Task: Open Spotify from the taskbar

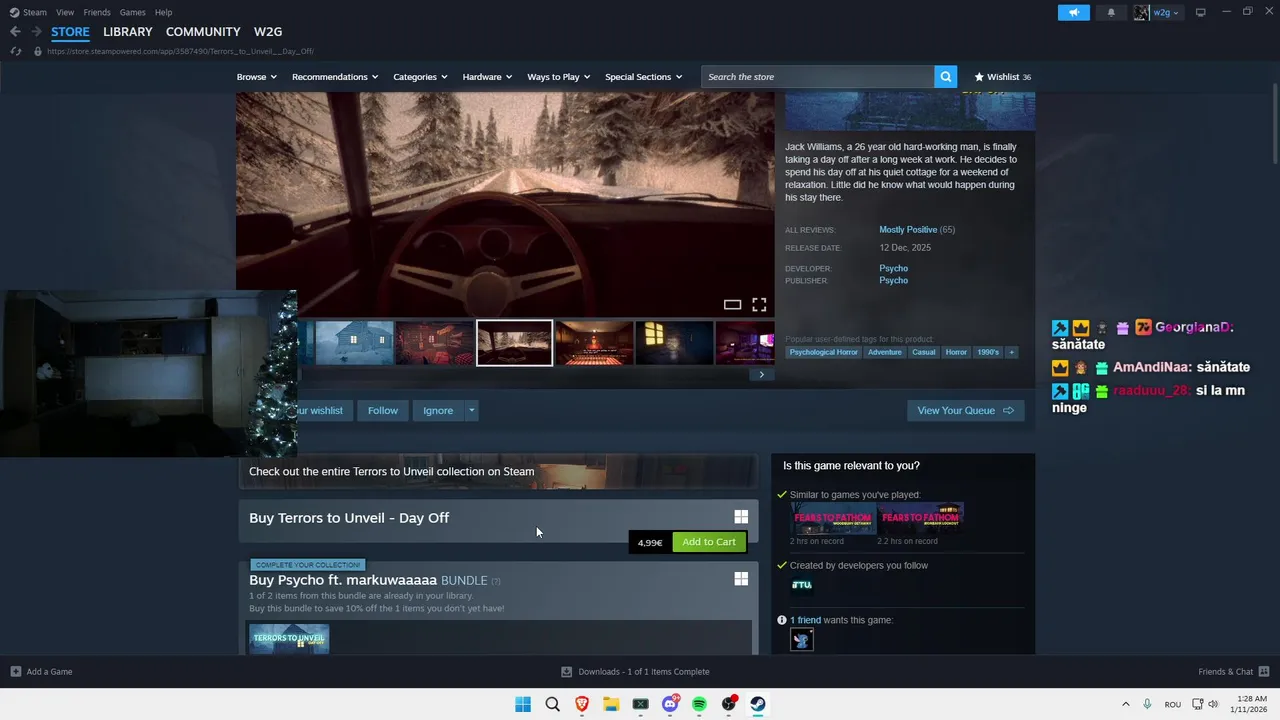Action: pyautogui.click(x=699, y=704)
